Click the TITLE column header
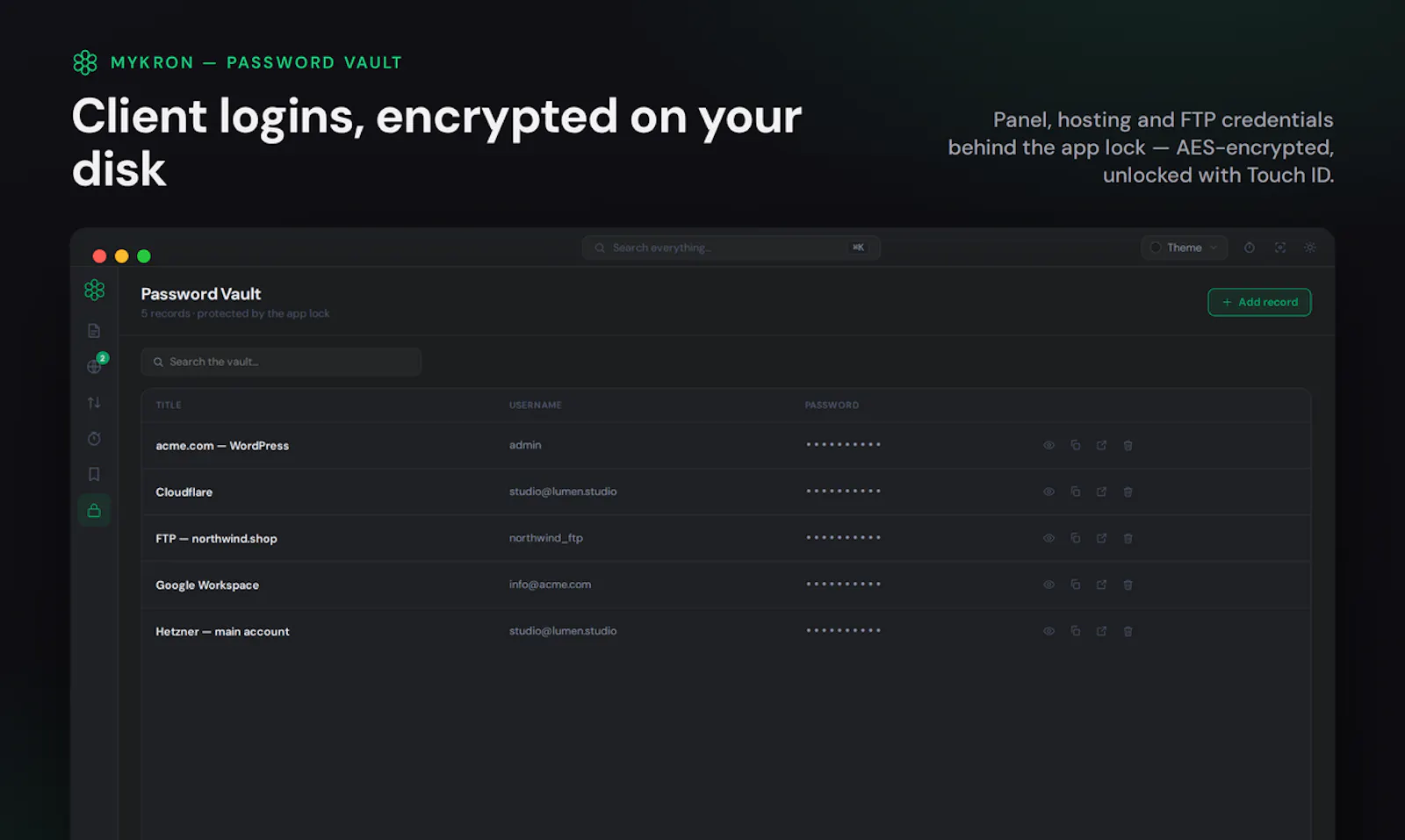The image size is (1405, 840). 169,405
